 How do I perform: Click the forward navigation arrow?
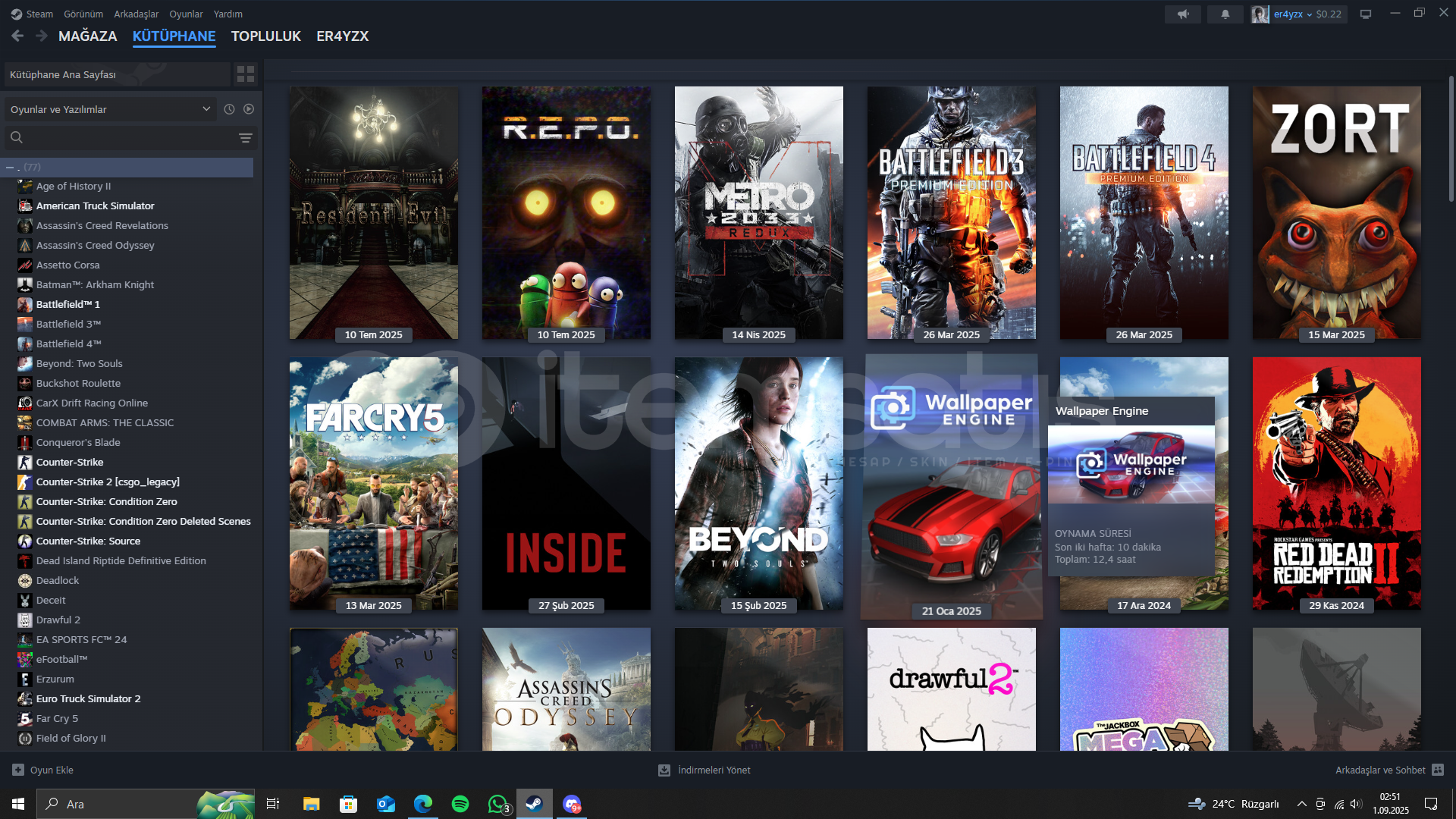42,36
